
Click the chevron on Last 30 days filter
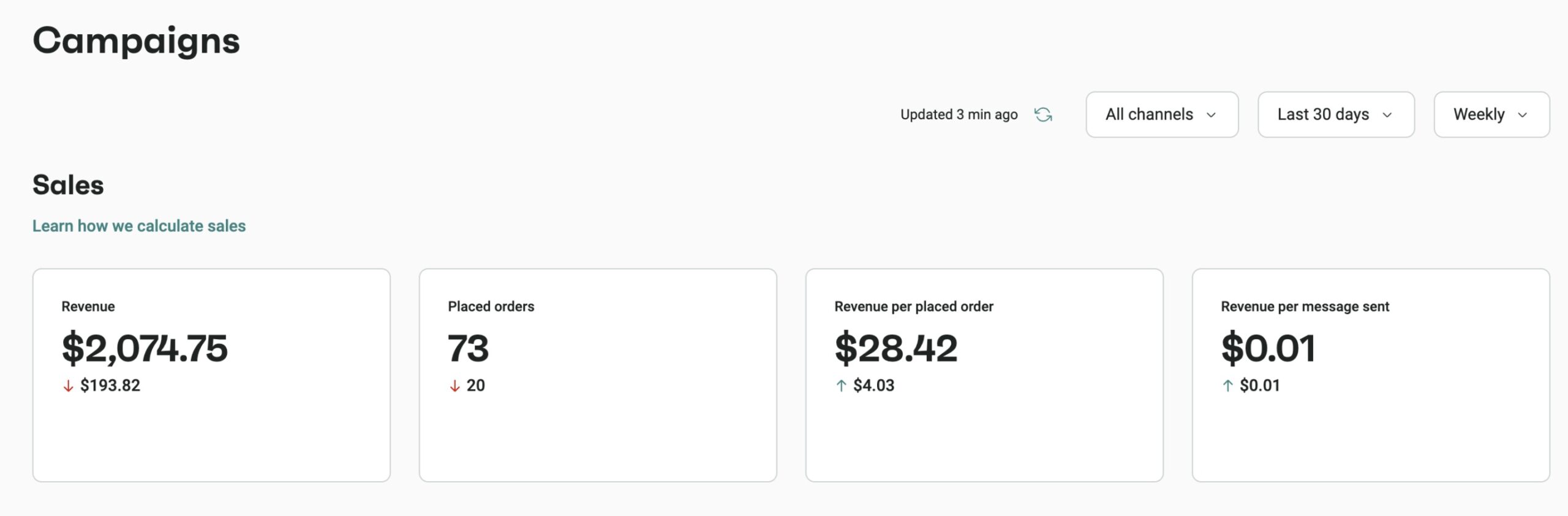(x=1388, y=115)
